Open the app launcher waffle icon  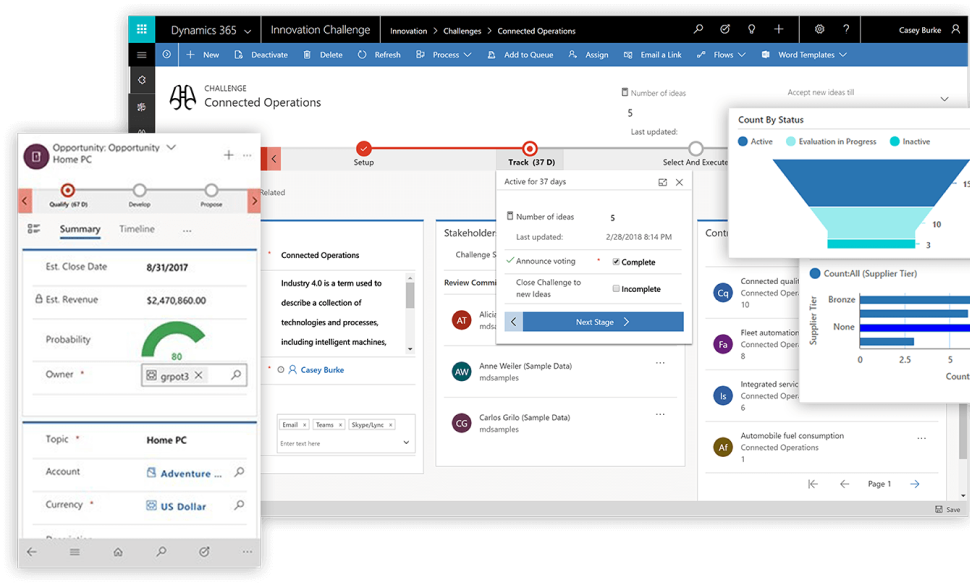142,29
